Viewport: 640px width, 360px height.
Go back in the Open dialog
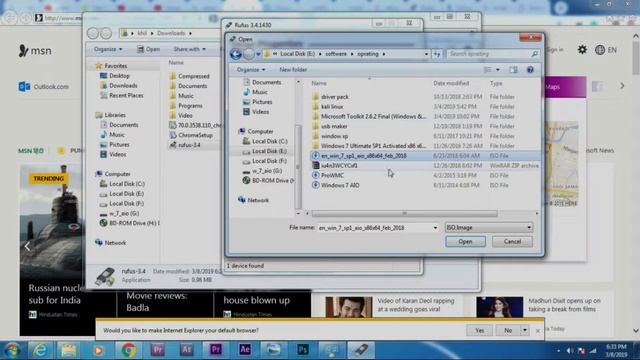point(236,54)
